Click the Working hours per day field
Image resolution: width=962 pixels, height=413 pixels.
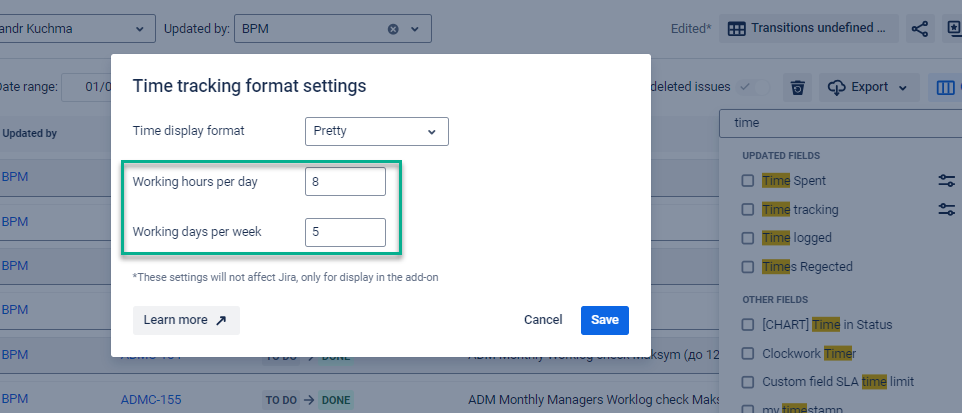pyautogui.click(x=345, y=182)
